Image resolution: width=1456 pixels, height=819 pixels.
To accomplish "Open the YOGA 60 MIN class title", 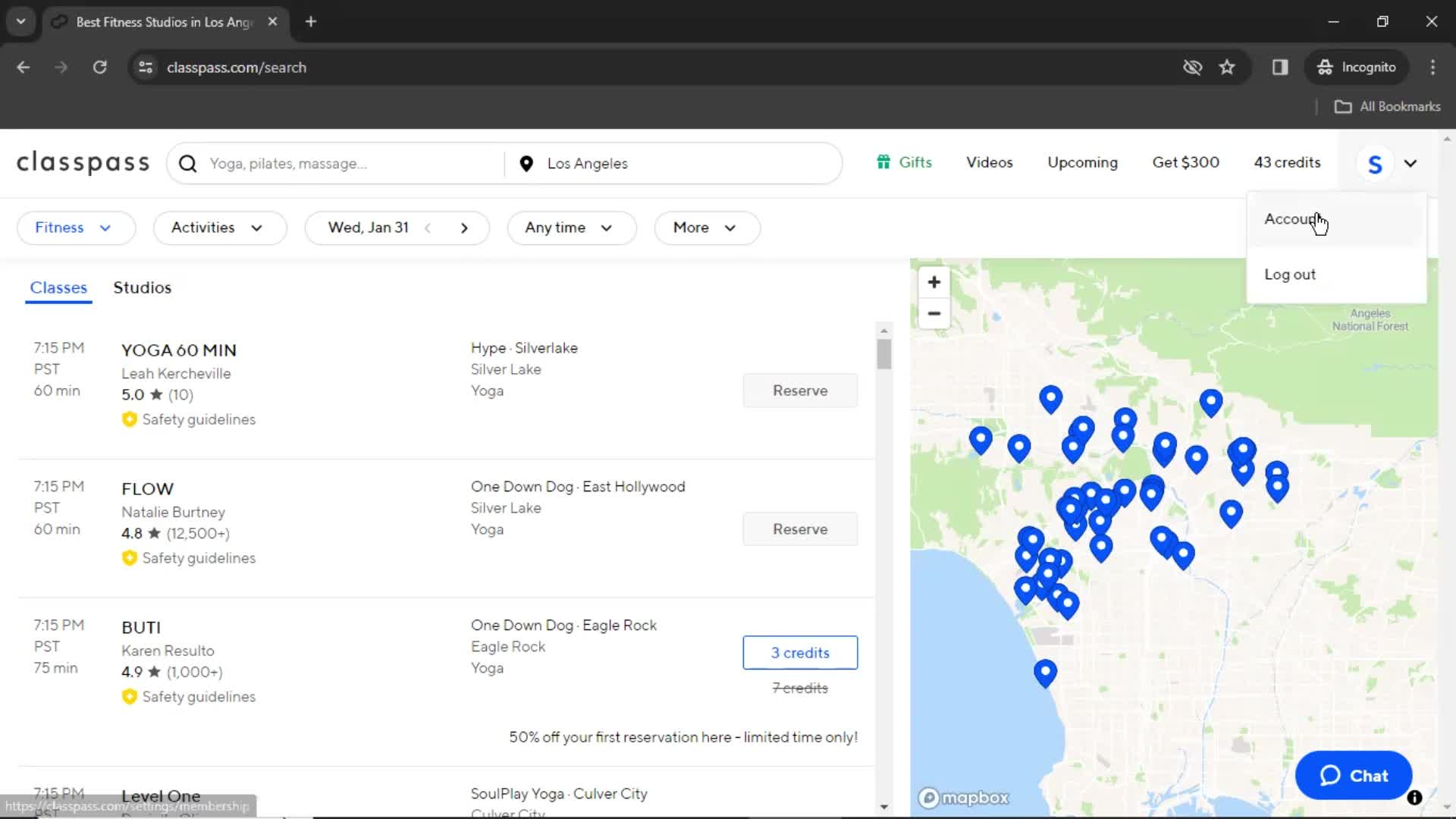I will 179,350.
